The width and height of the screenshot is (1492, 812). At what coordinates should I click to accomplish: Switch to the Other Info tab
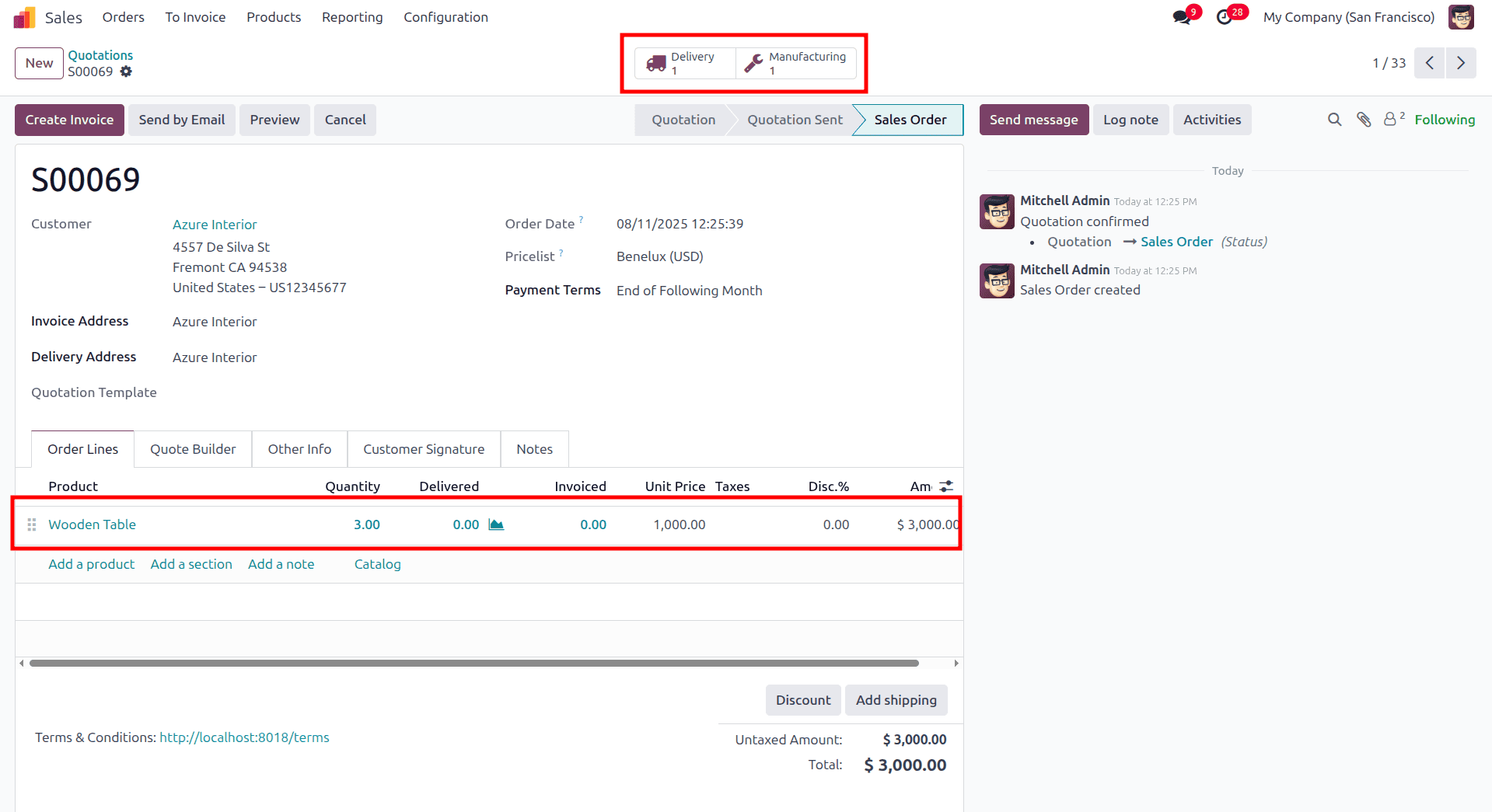pyautogui.click(x=299, y=449)
